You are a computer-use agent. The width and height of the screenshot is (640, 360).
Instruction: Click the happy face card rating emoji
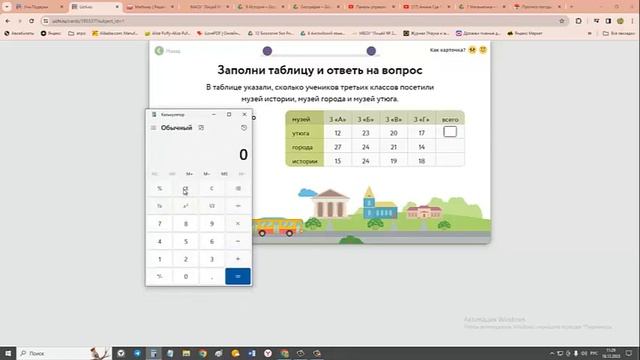coord(483,50)
